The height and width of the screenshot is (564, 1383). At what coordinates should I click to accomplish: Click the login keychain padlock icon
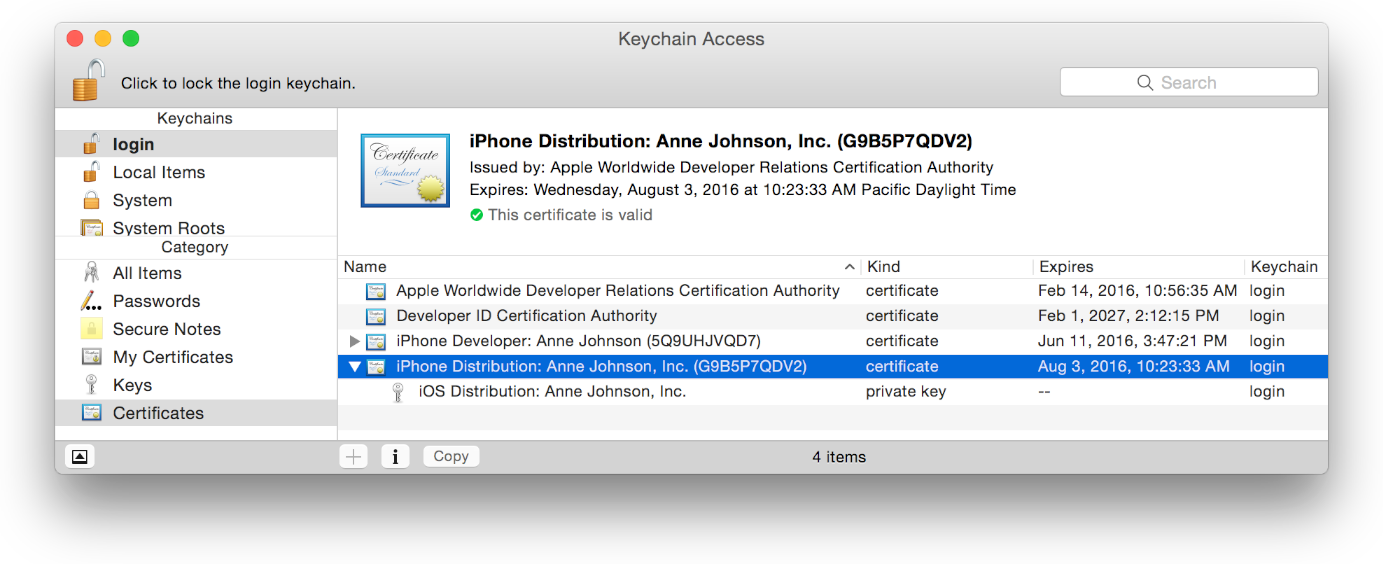pos(91,144)
